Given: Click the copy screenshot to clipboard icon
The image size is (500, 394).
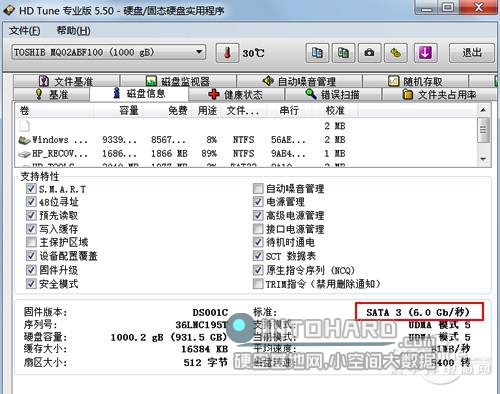Looking at the screenshot, I should pyautogui.click(x=343, y=53).
